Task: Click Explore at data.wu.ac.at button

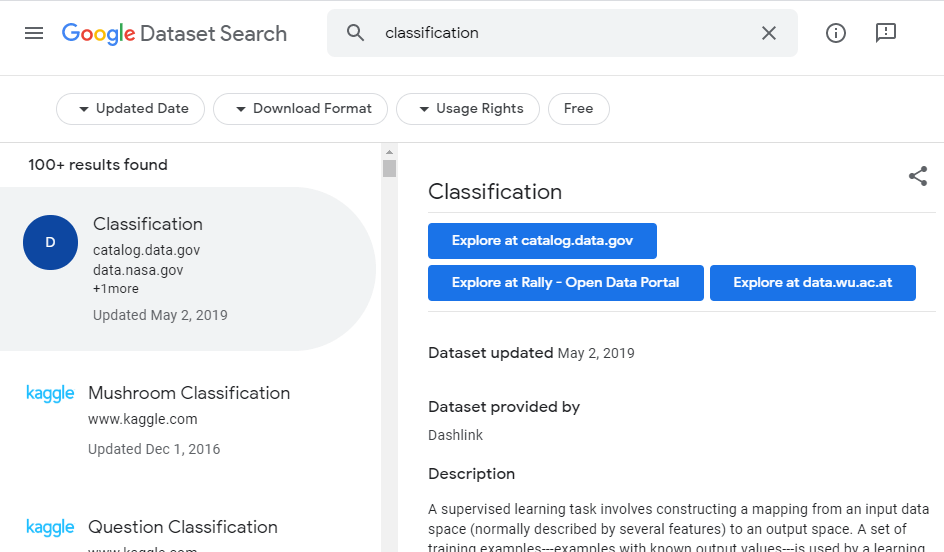Action: (x=813, y=283)
